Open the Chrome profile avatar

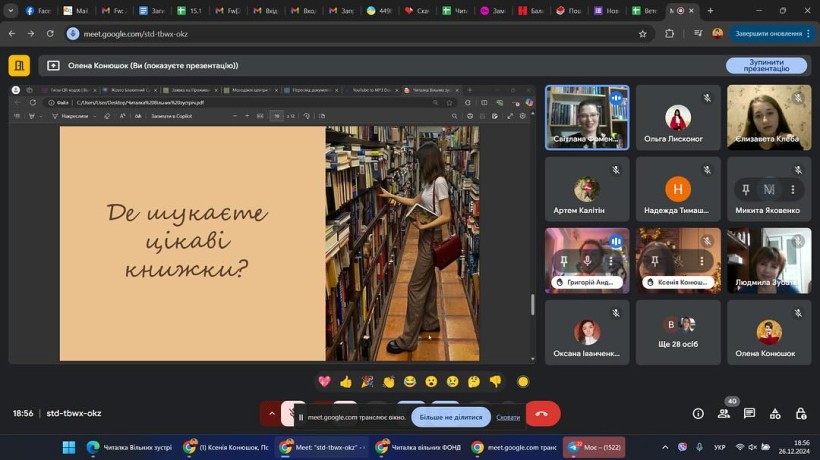tap(717, 33)
